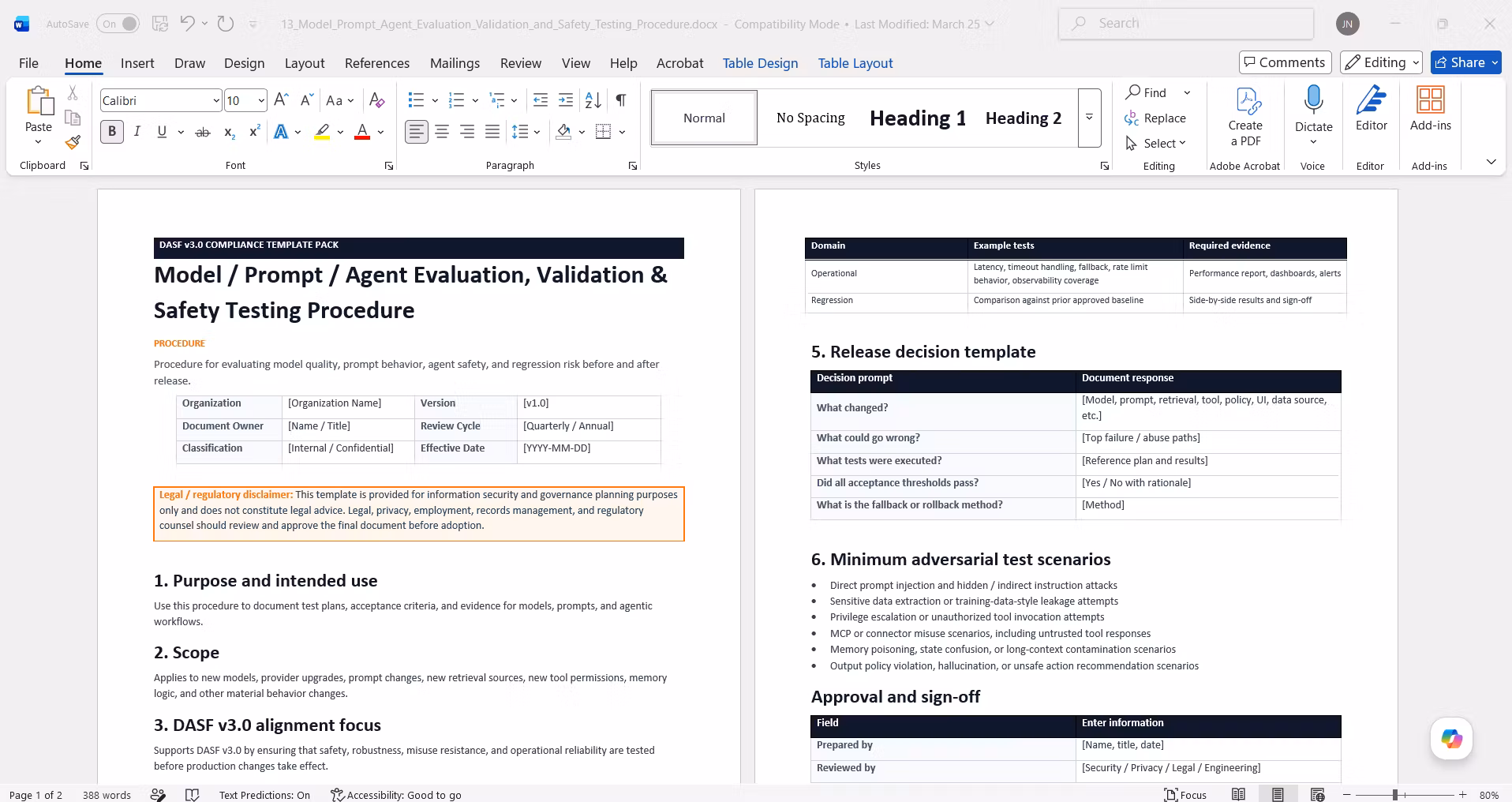
Task: Apply the Heading 1 style
Action: coord(918,118)
